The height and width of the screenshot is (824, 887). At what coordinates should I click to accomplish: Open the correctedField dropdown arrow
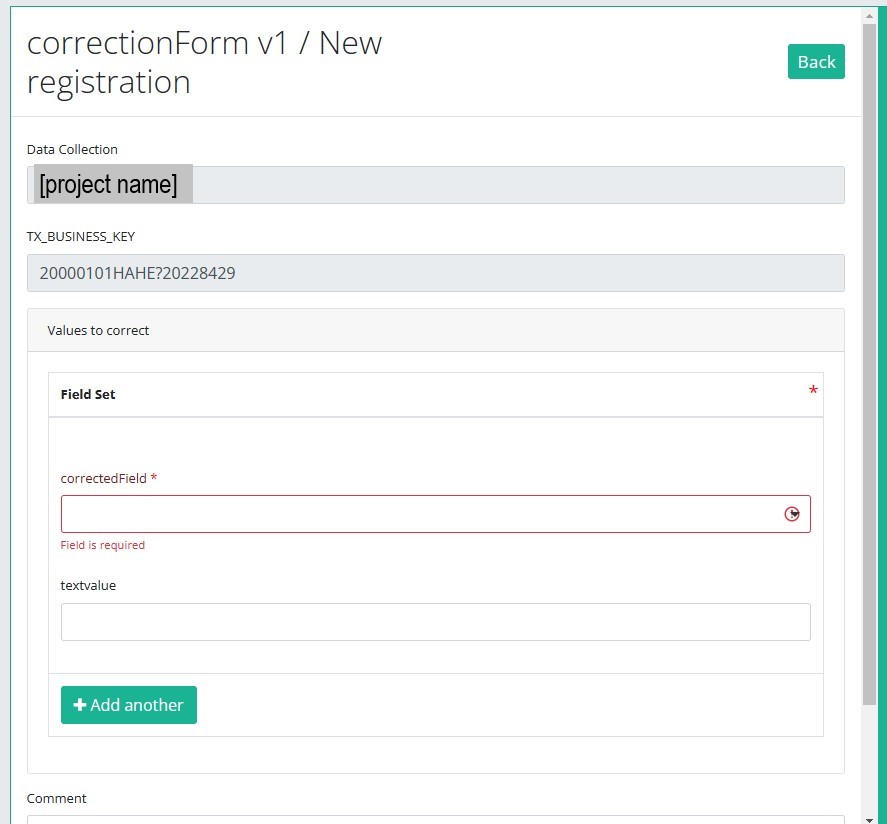[792, 514]
